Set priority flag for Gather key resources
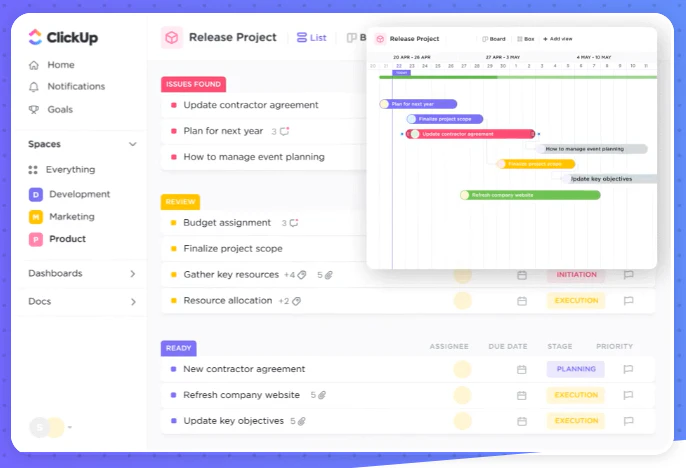Image resolution: width=686 pixels, height=468 pixels. pyautogui.click(x=628, y=275)
